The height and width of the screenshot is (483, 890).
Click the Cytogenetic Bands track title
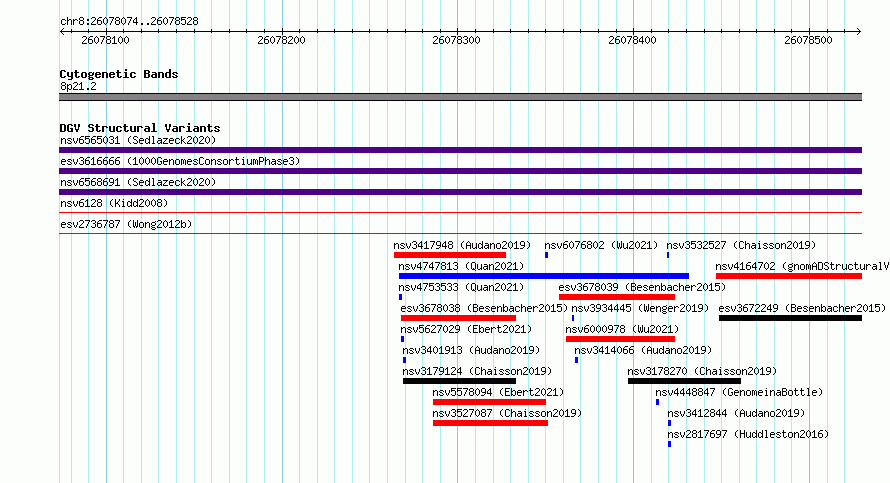119,74
